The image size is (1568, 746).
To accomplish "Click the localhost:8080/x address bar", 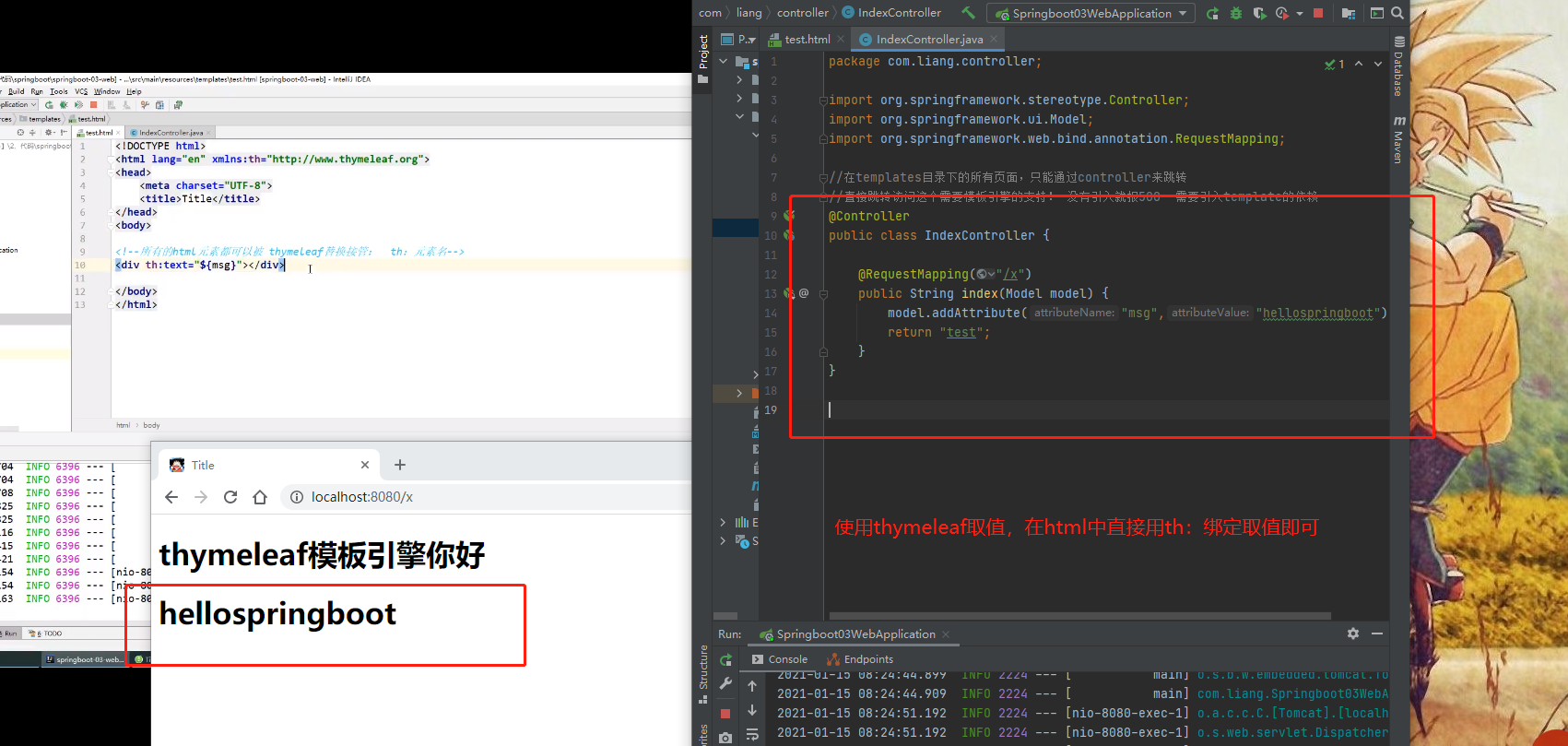I will (x=486, y=497).
